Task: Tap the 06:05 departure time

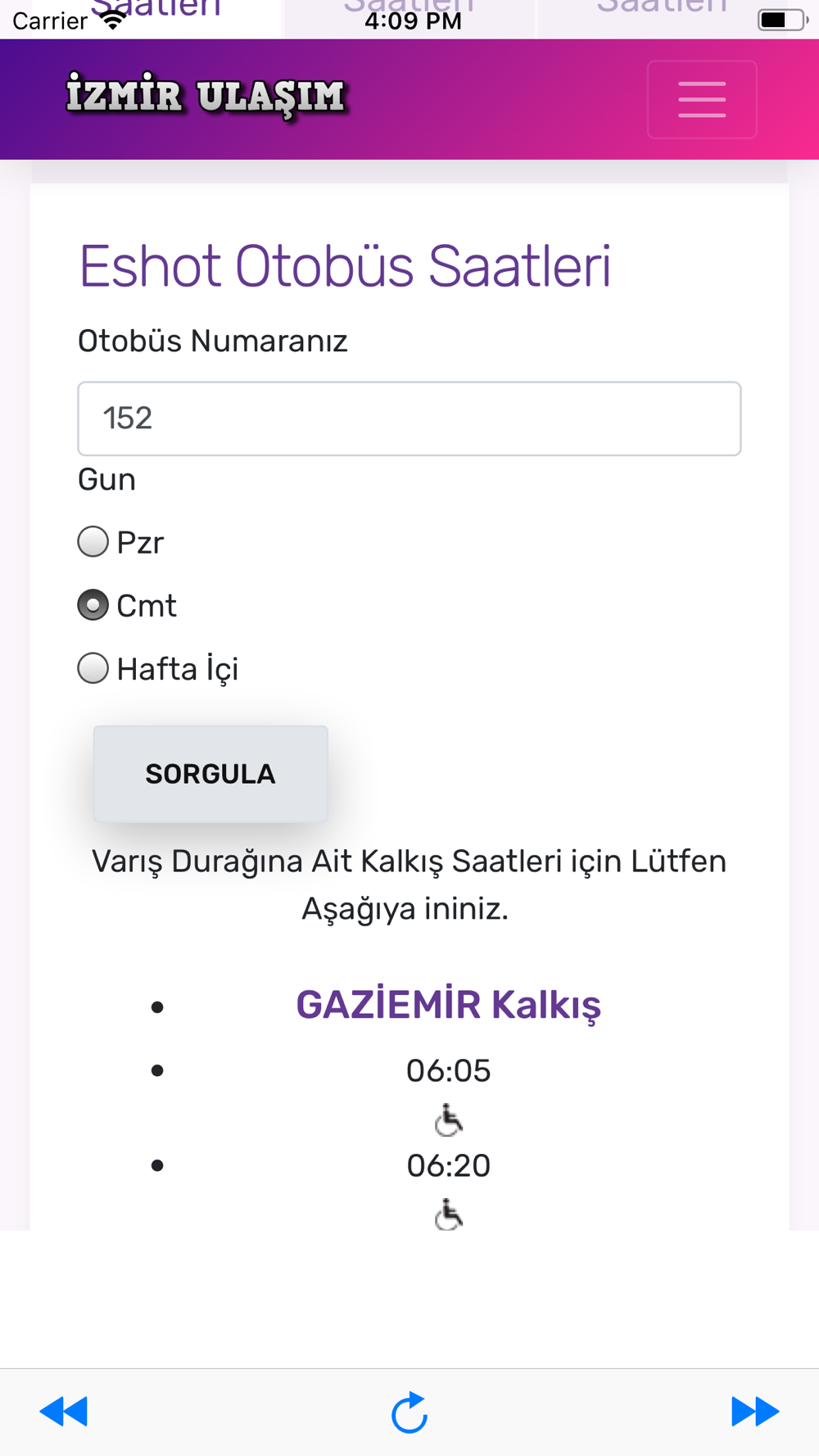Action: pyautogui.click(x=449, y=1070)
